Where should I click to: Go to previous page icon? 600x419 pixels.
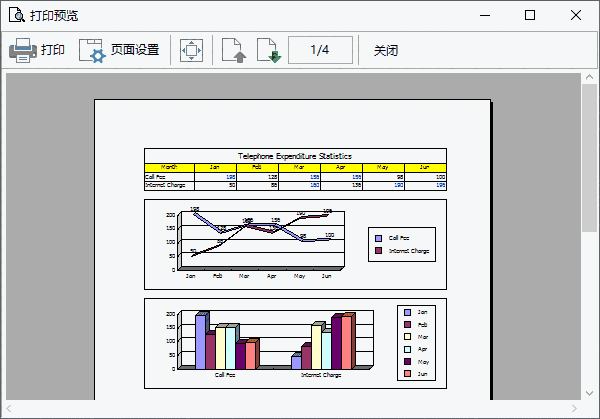[x=233, y=50]
